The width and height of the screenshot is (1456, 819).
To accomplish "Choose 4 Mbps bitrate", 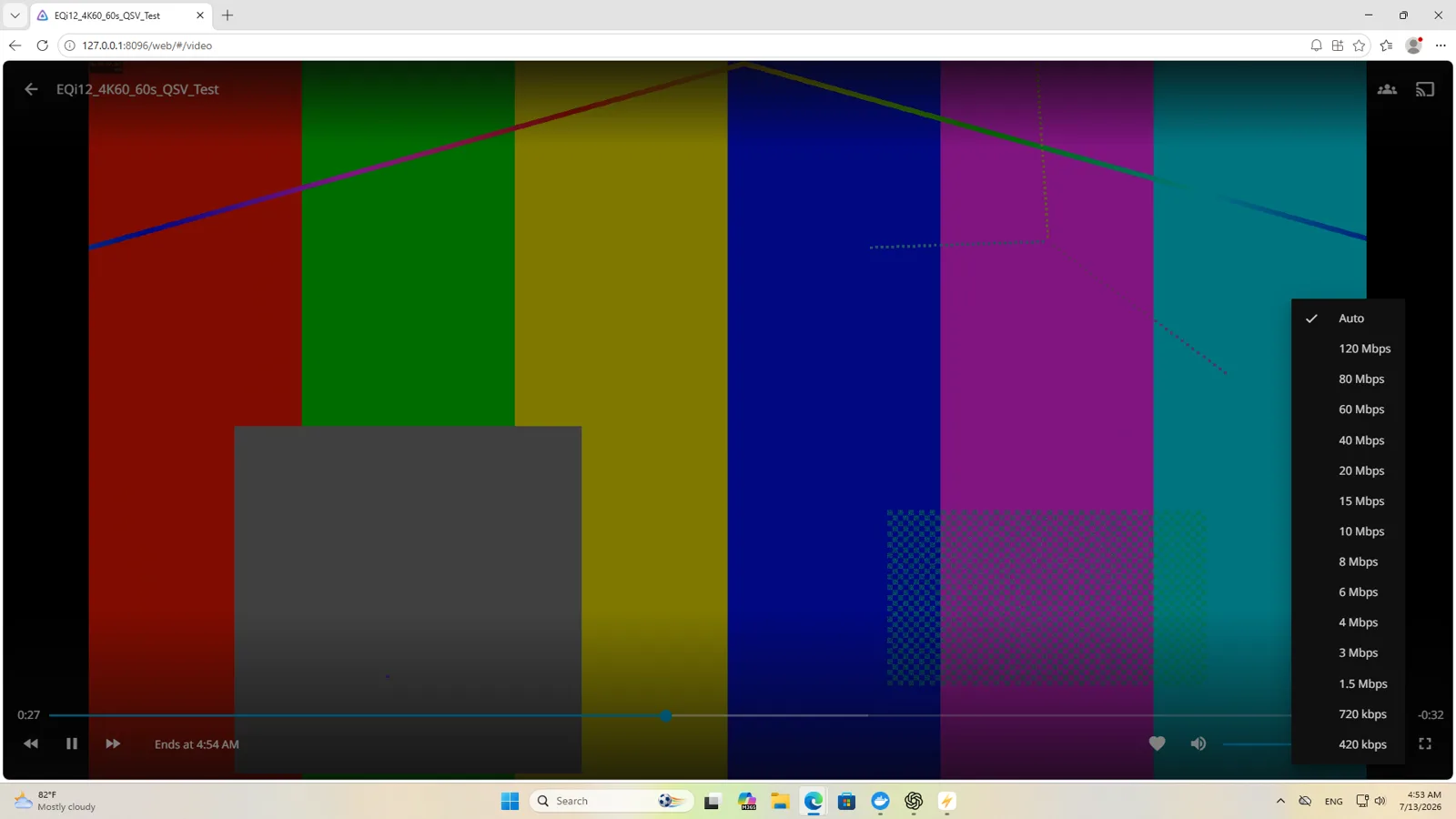I will [1349, 622].
